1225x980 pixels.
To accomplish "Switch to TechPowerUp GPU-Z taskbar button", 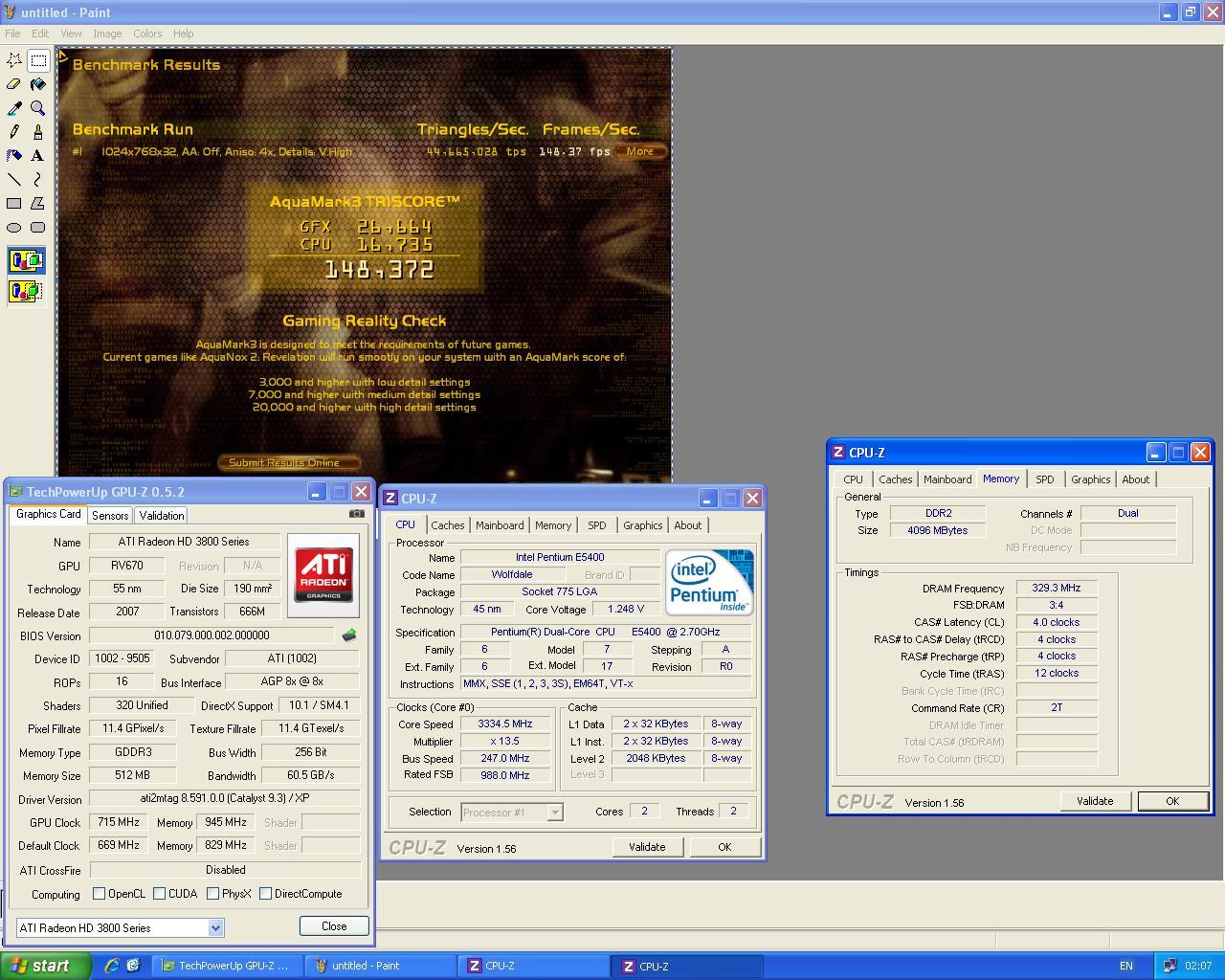I will click(228, 966).
